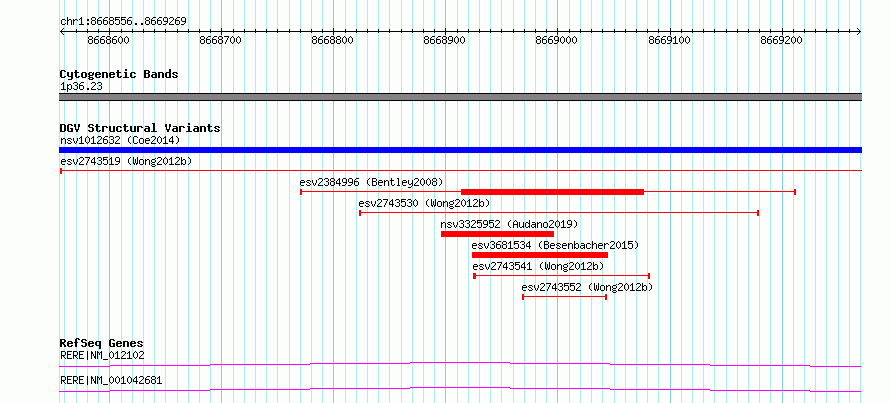The image size is (890, 403).
Task: Click the Cytogenetic Bands track title
Action: pos(119,74)
